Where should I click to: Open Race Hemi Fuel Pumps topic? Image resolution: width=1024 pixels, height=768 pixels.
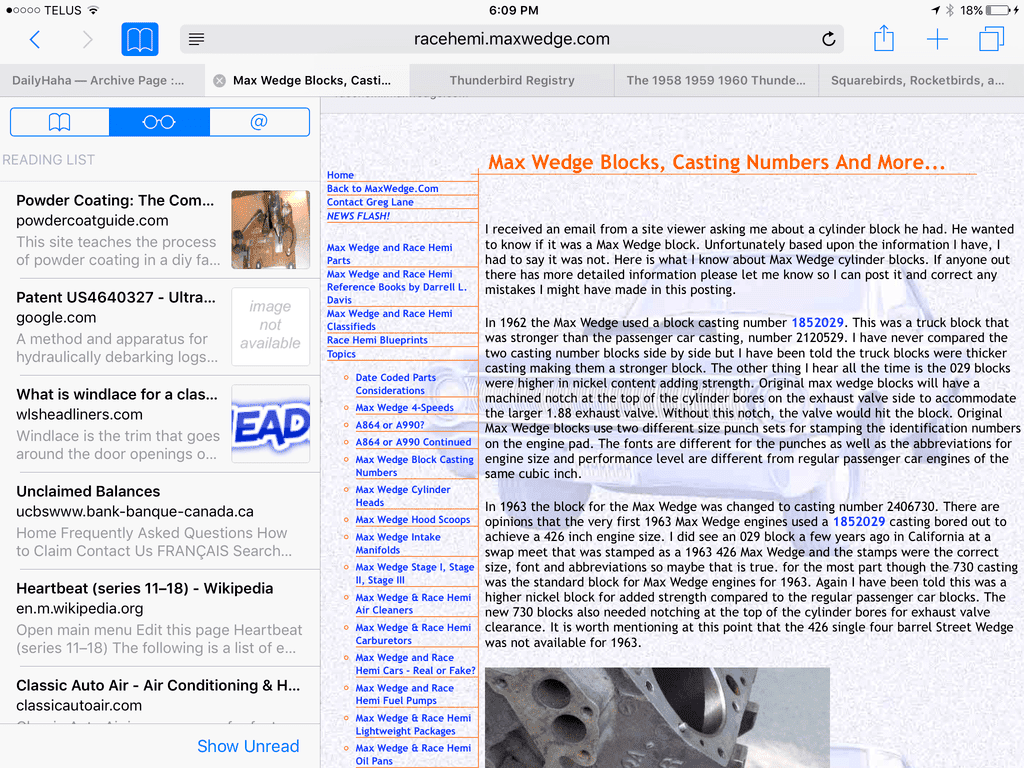coord(405,694)
